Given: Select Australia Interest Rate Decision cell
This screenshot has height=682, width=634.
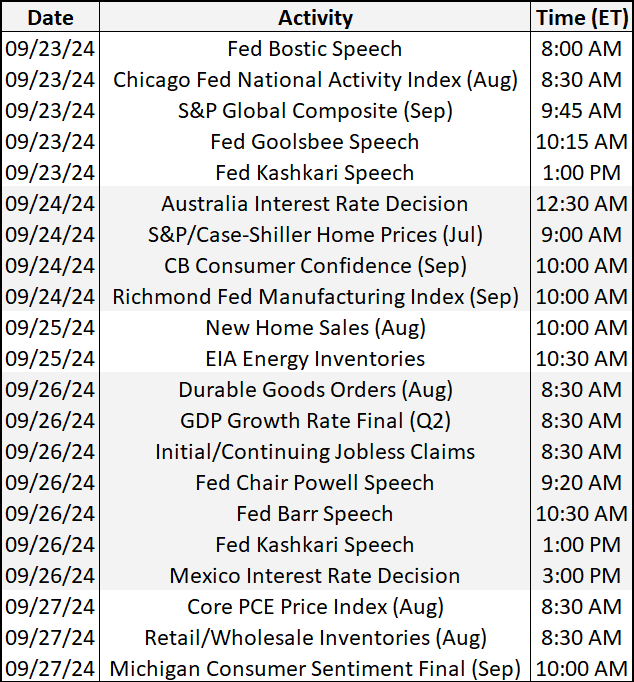Looking at the screenshot, I should click(315, 204).
